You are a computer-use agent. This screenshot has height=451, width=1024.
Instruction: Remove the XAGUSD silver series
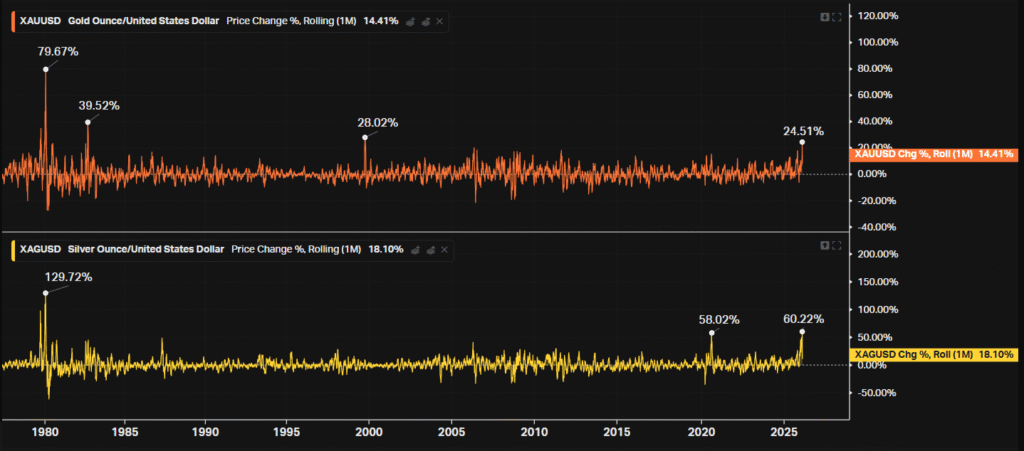(x=444, y=248)
